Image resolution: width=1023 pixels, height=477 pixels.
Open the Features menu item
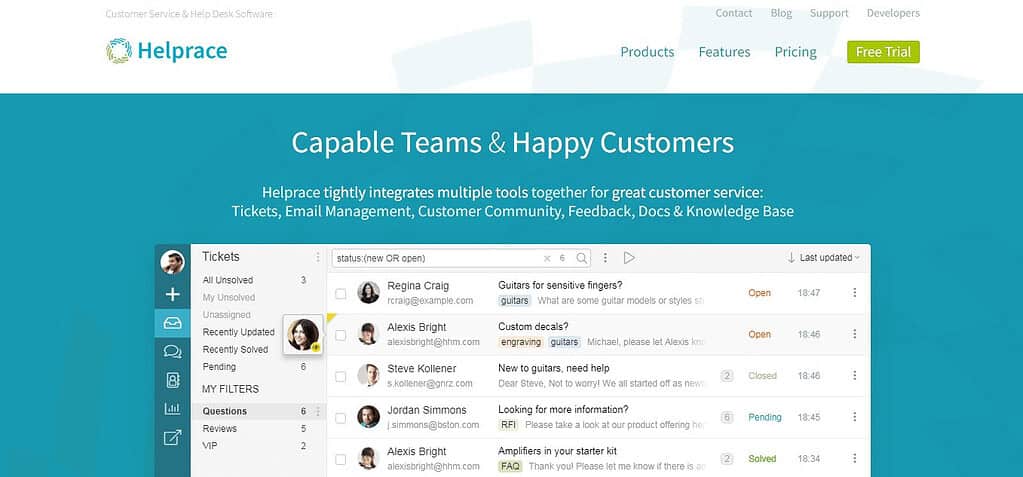pyautogui.click(x=724, y=52)
